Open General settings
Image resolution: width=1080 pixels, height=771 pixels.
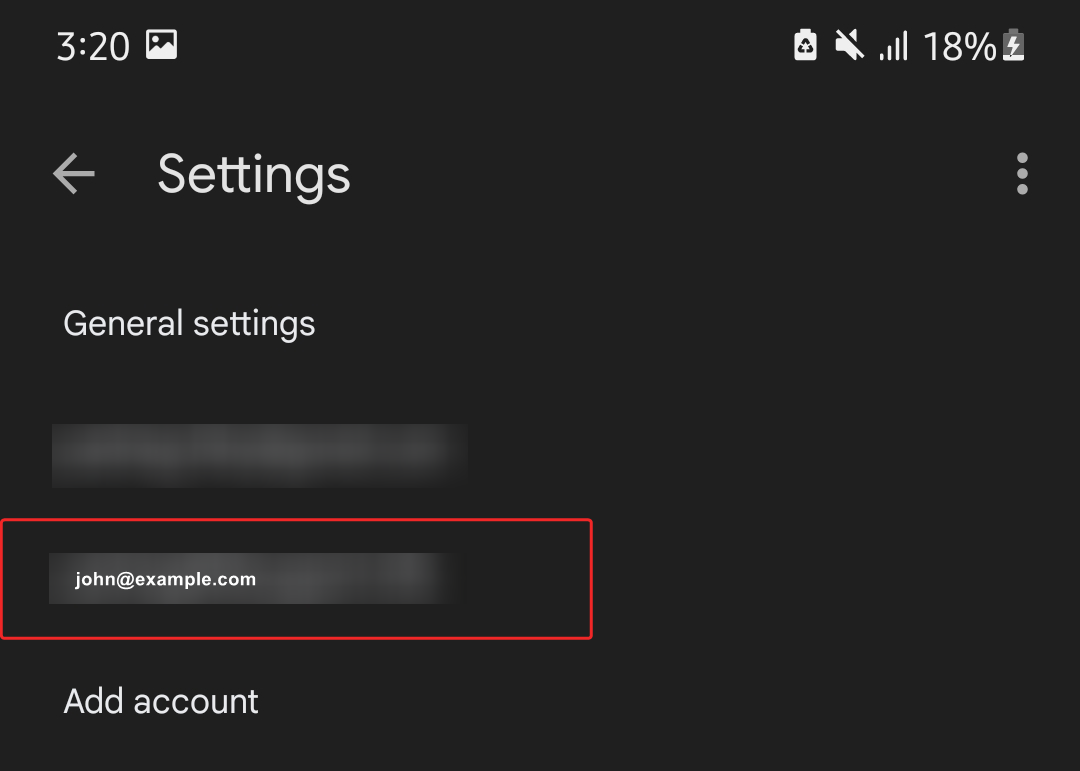coord(189,323)
